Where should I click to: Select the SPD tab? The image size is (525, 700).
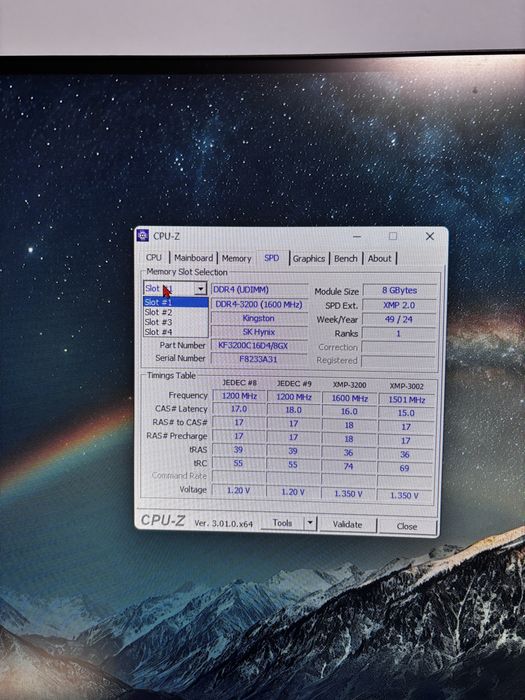[x=271, y=258]
